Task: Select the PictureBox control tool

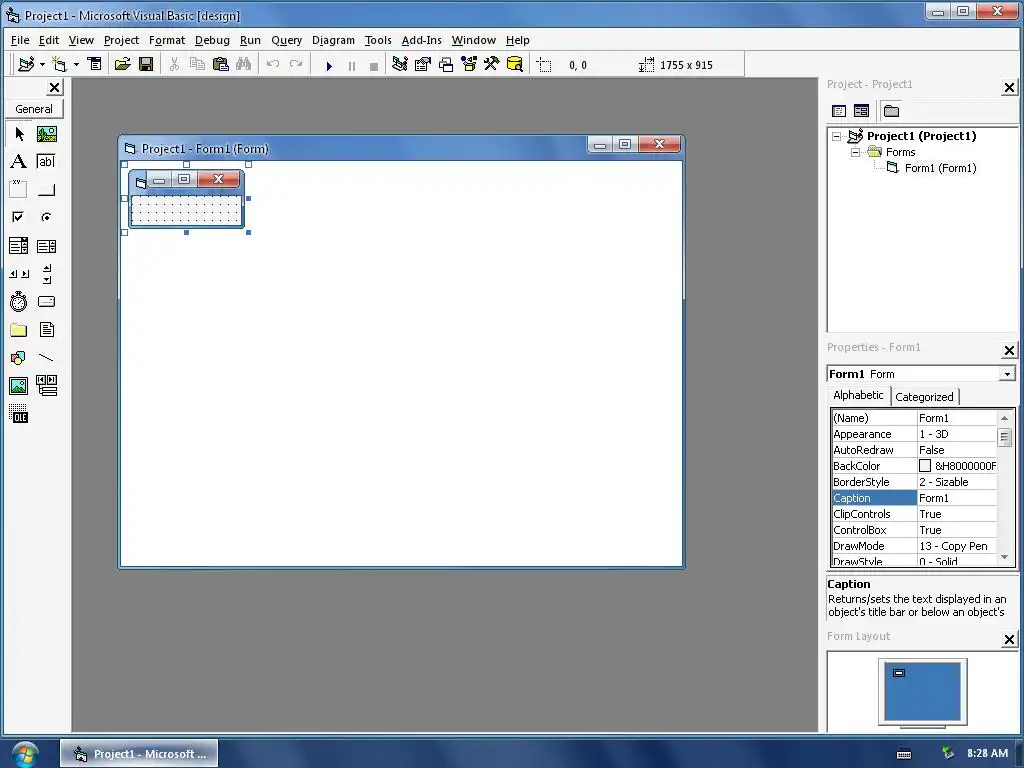Action: click(46, 134)
